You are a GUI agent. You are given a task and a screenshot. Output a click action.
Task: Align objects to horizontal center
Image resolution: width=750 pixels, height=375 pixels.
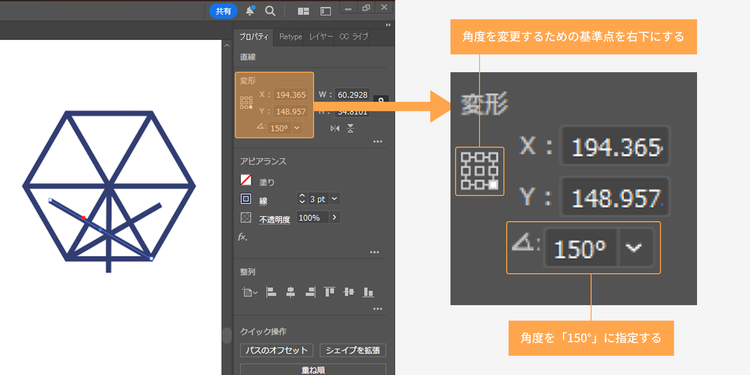[x=290, y=292]
